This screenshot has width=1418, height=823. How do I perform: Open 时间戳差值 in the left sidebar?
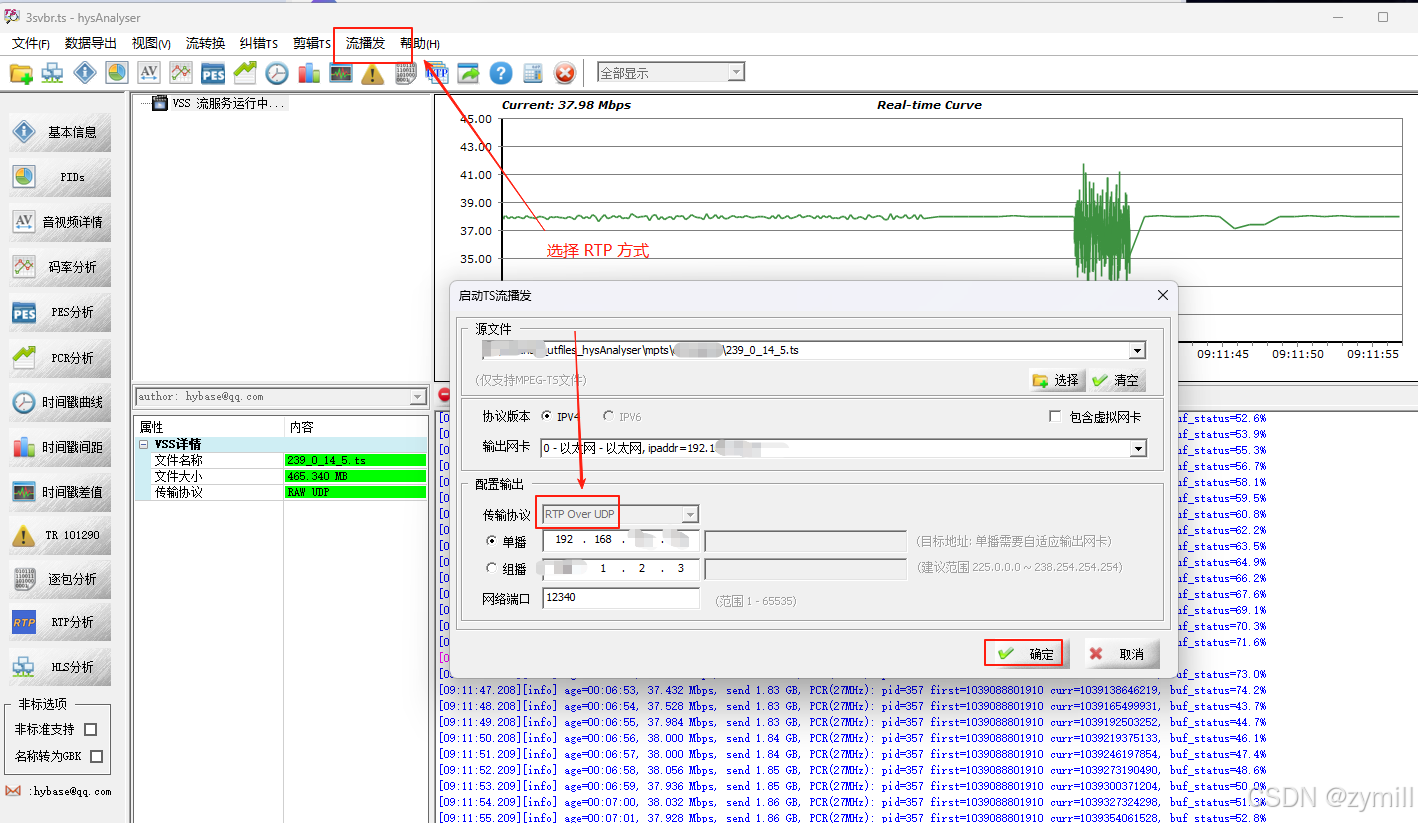60,492
